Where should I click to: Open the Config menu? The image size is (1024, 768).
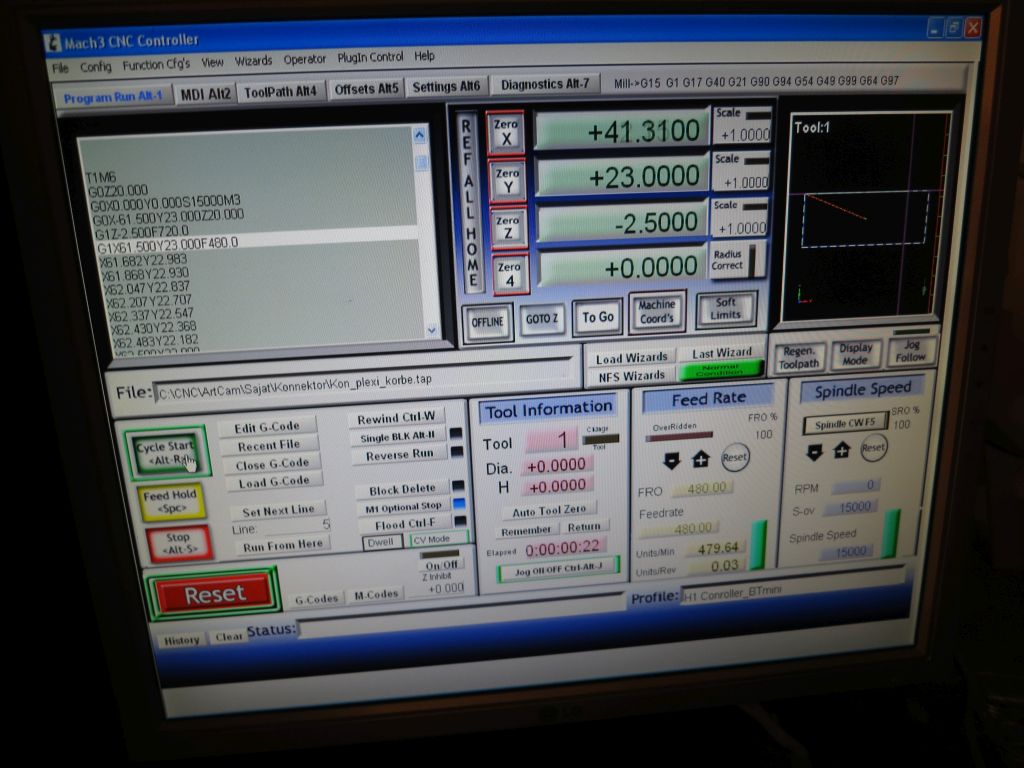[x=96, y=67]
